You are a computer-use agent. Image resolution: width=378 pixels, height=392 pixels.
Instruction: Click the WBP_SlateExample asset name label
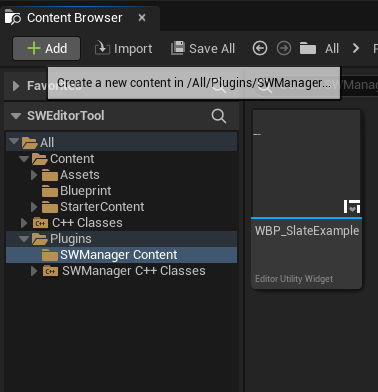pyautogui.click(x=307, y=231)
